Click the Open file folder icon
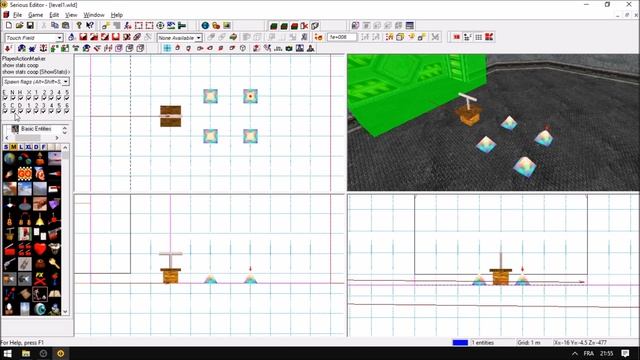640x360 pixels. point(19,25)
